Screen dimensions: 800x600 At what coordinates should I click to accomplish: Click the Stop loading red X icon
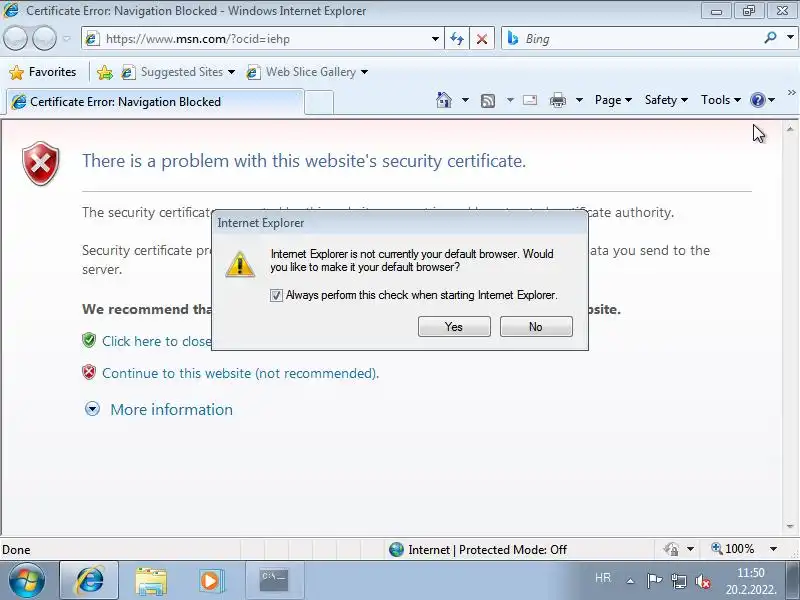pos(482,39)
